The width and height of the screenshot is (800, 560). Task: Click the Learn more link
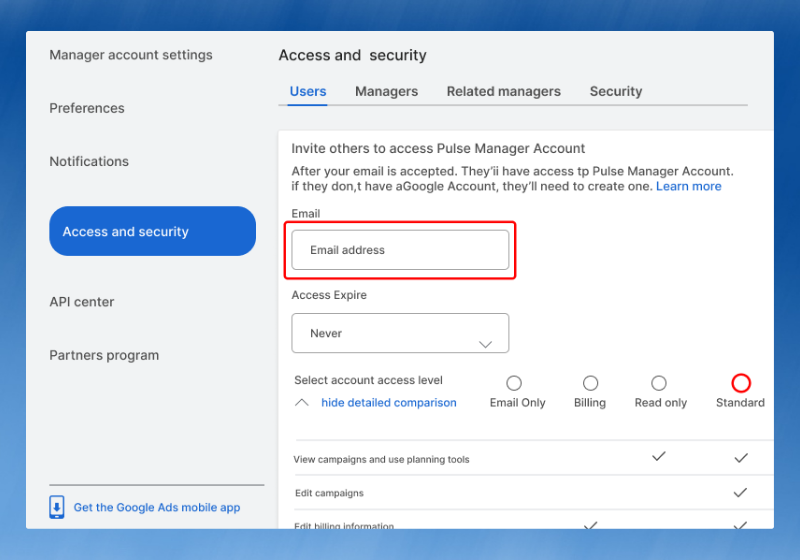click(x=688, y=187)
